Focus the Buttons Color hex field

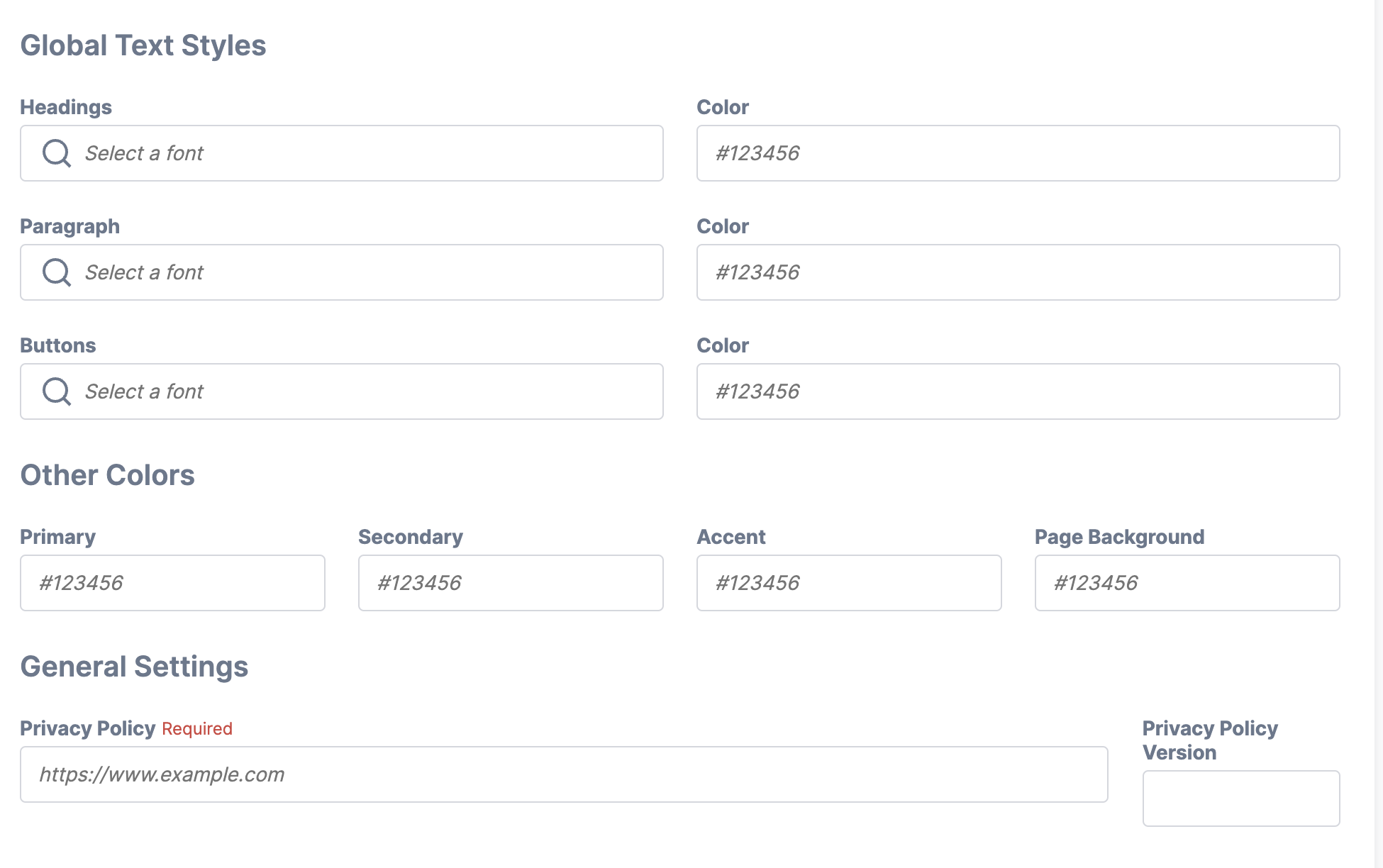(x=1018, y=391)
